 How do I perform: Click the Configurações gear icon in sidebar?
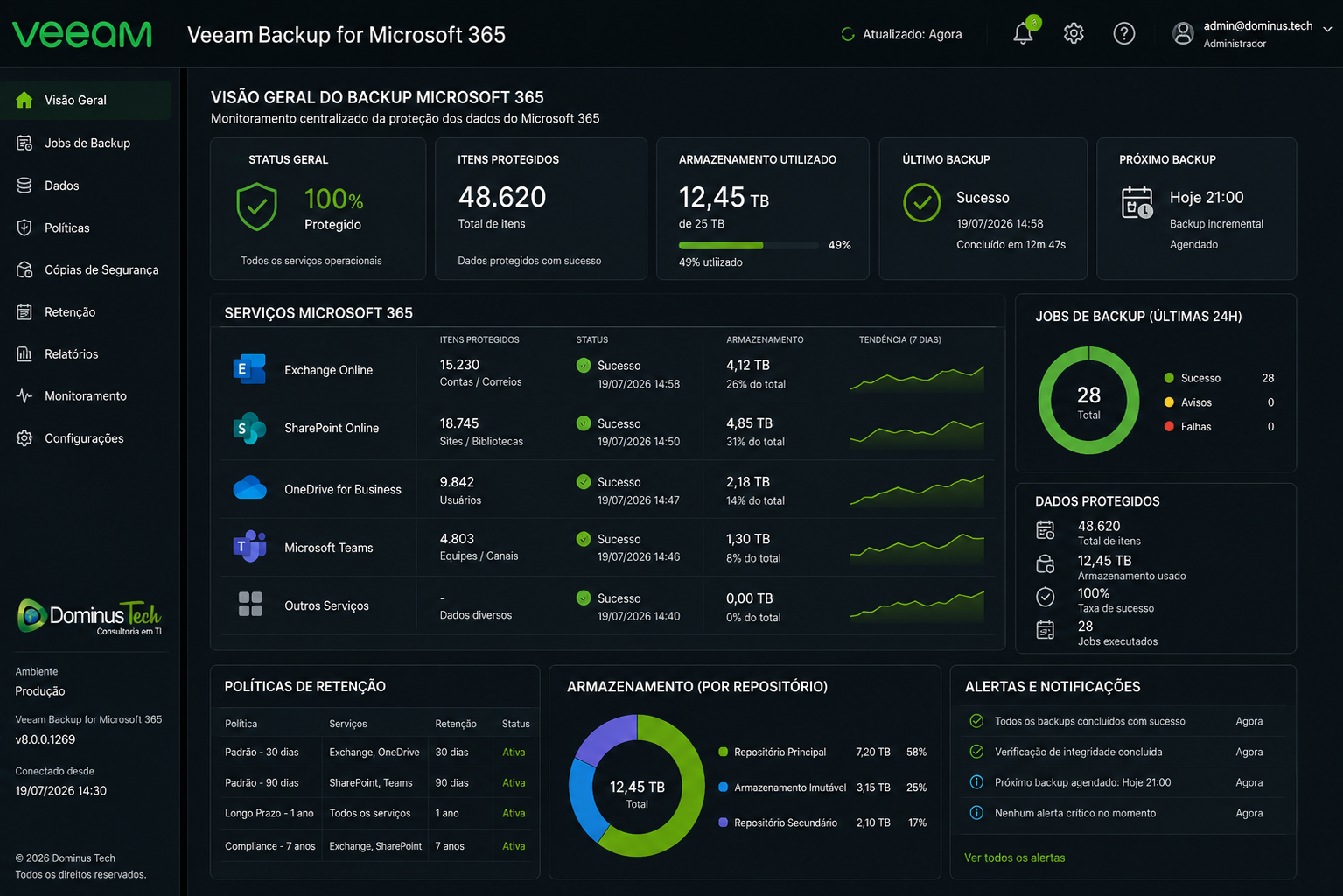tap(24, 437)
